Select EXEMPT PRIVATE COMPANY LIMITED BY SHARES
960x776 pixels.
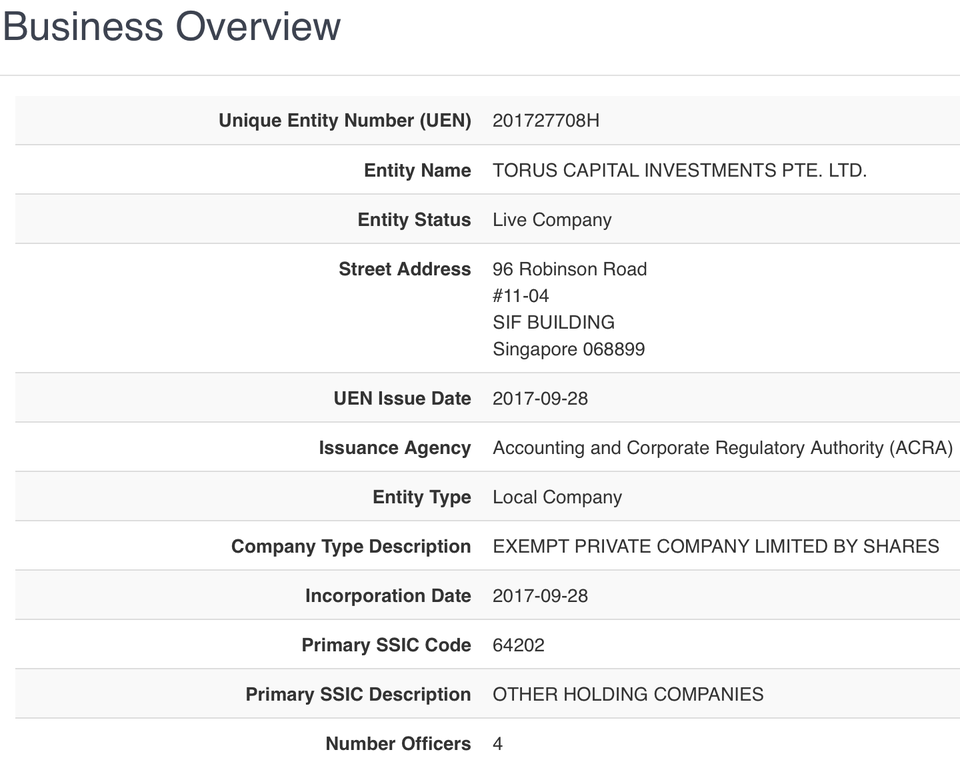(x=716, y=546)
